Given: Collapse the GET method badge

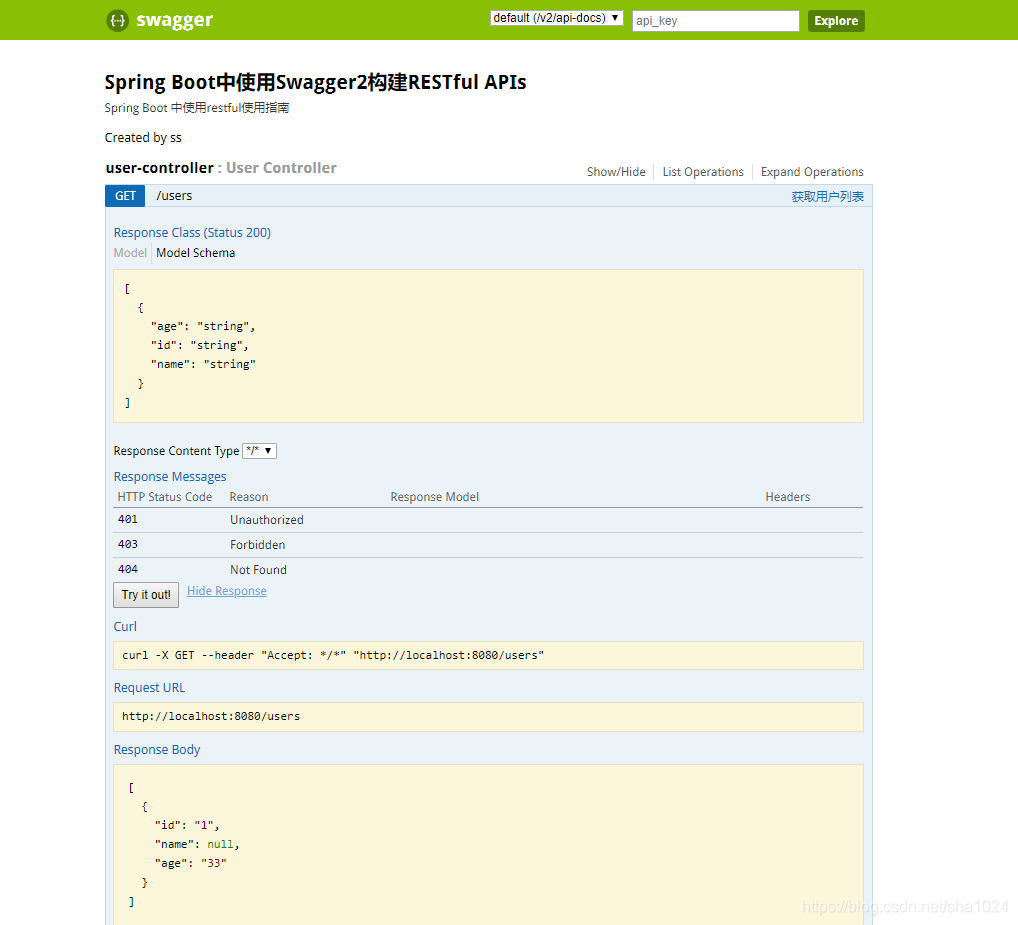Looking at the screenshot, I should click(125, 196).
